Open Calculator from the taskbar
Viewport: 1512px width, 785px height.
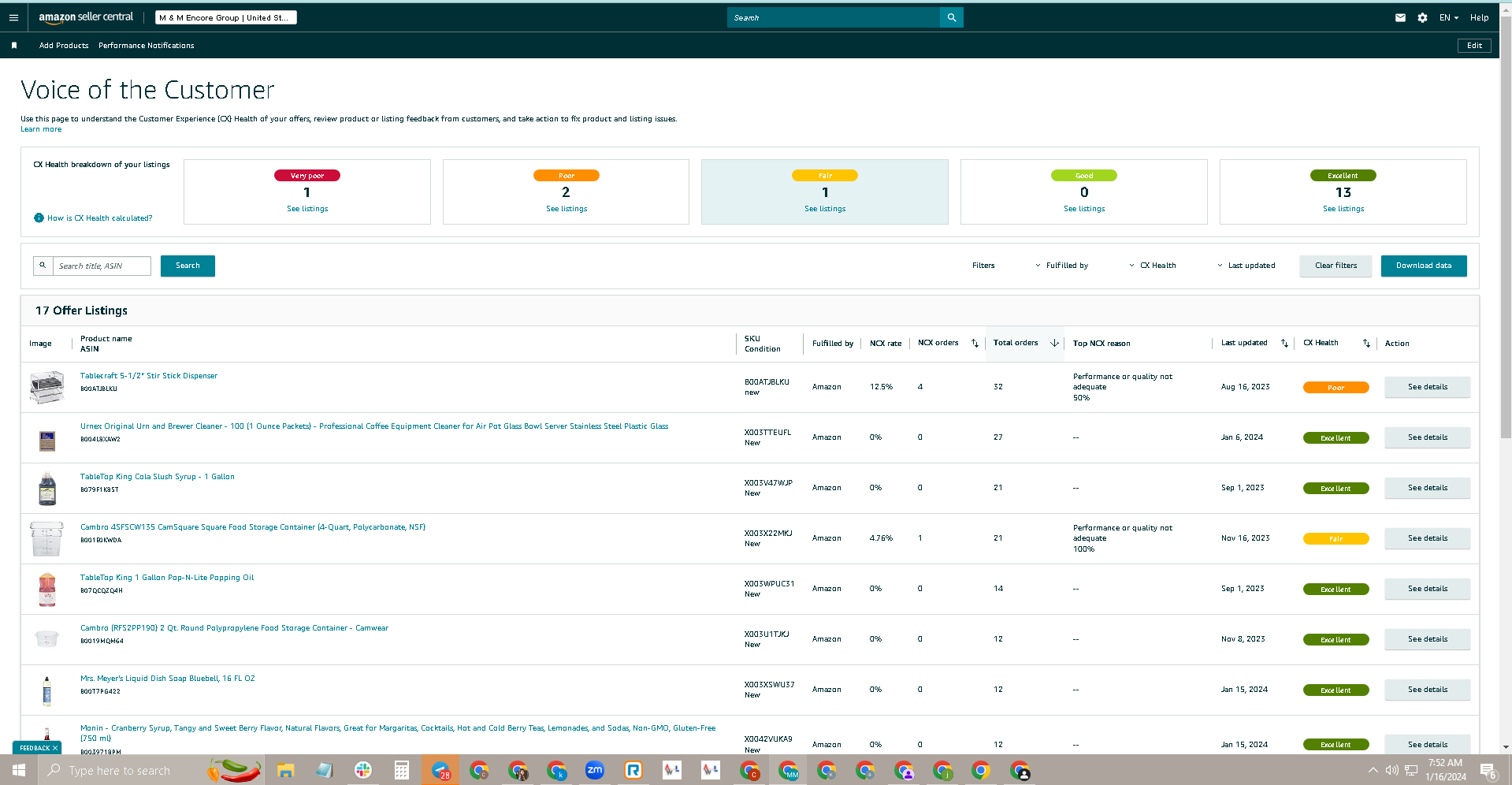(x=402, y=770)
